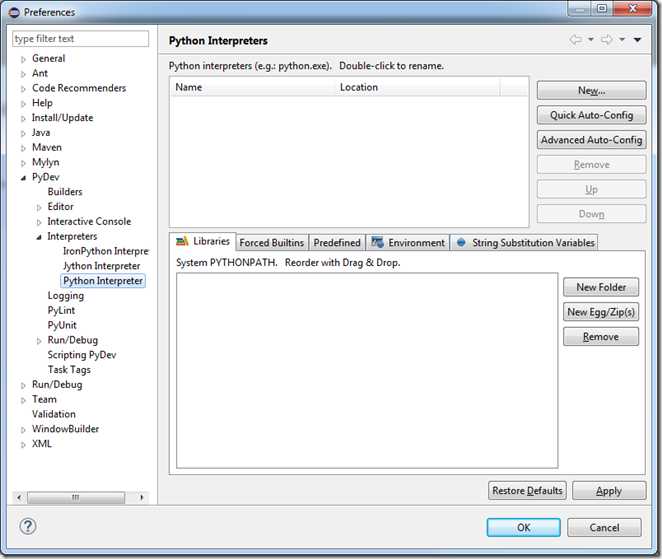The image size is (662, 559).
Task: Select the Builders tree item
Action: [65, 192]
